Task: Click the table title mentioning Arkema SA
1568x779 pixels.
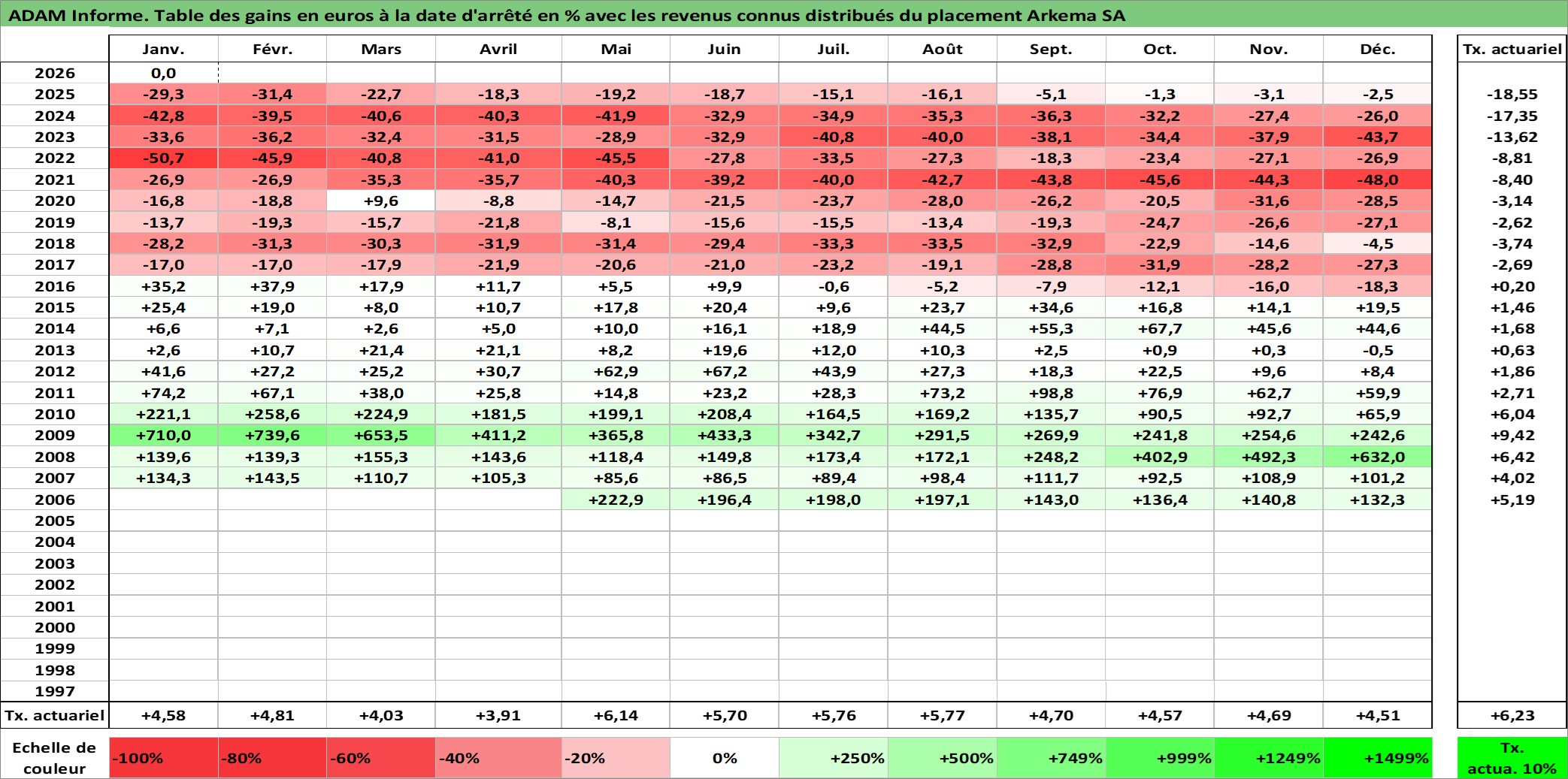Action: pyautogui.click(x=567, y=15)
